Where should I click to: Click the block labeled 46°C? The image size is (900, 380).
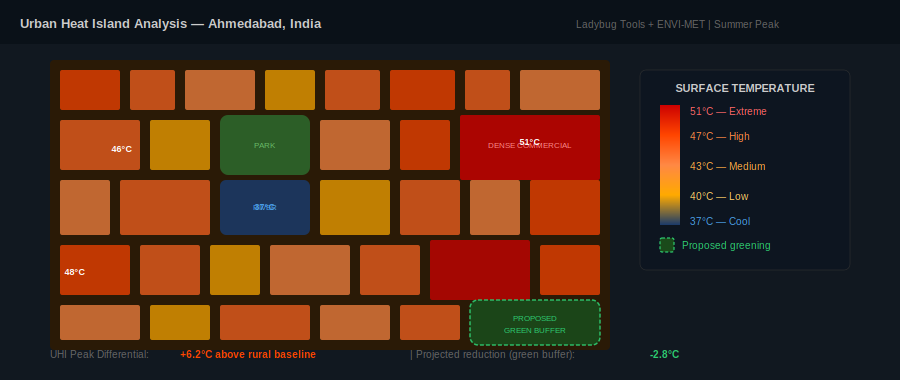coord(100,145)
